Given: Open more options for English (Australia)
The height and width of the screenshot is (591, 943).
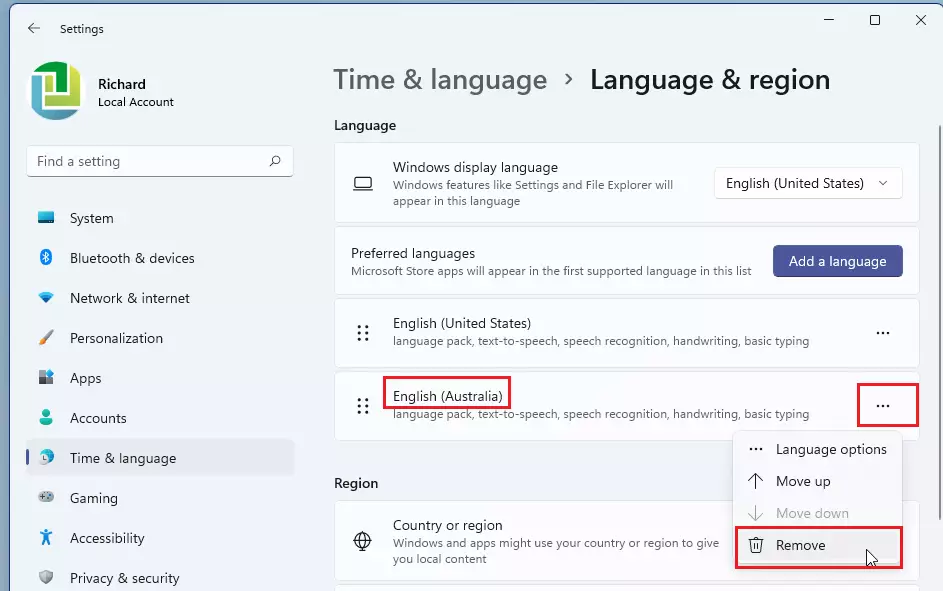Looking at the screenshot, I should 882,406.
